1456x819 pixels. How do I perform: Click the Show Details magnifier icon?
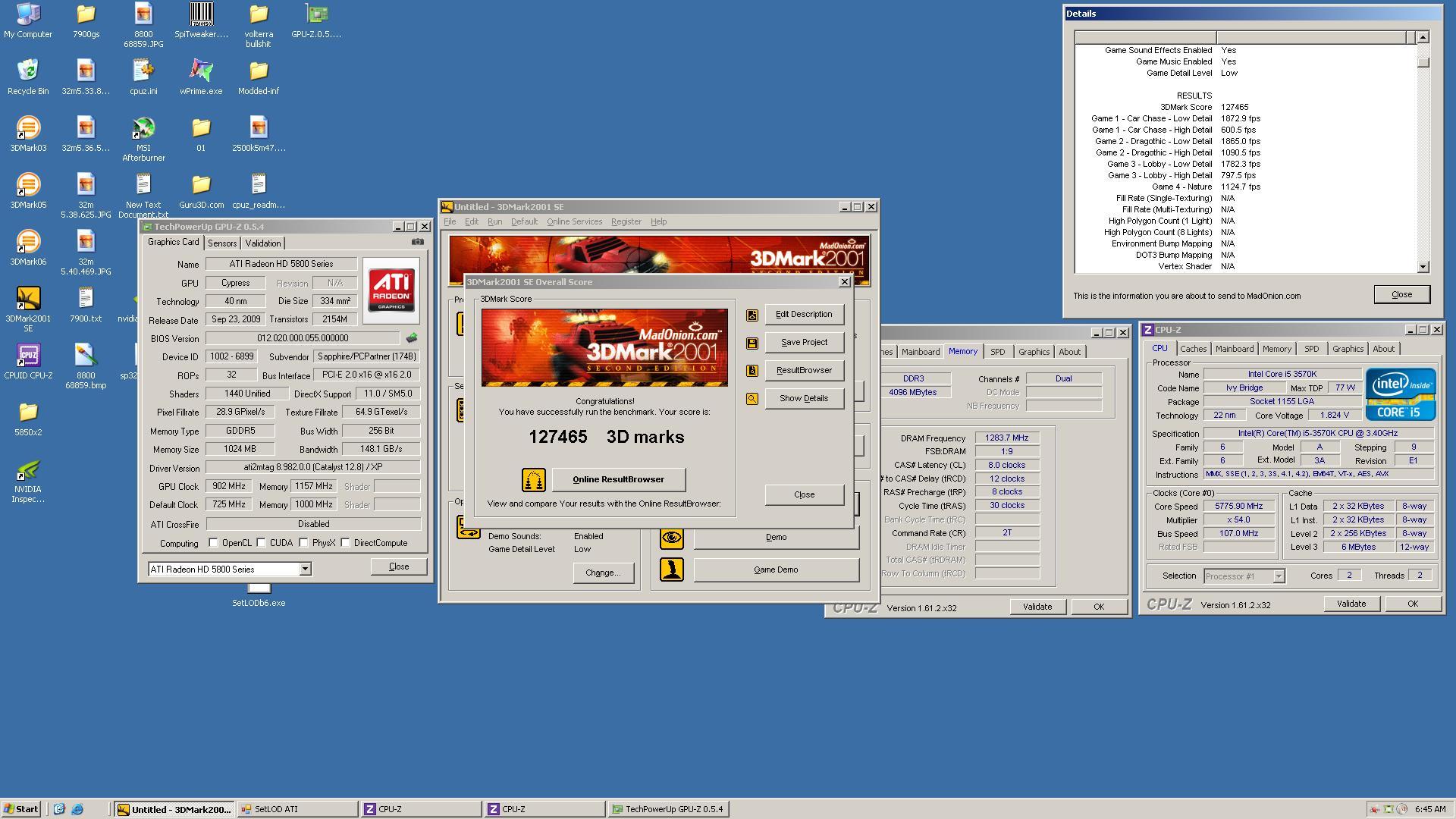tap(752, 399)
